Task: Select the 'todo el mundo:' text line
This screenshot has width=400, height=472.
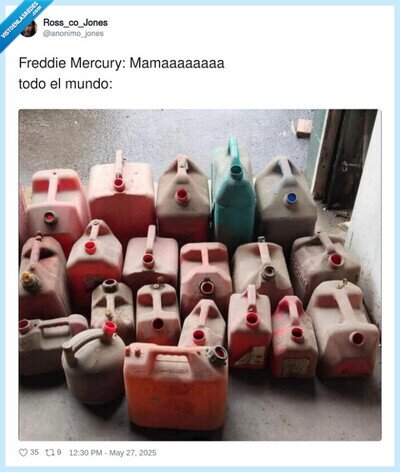Action: point(65,84)
